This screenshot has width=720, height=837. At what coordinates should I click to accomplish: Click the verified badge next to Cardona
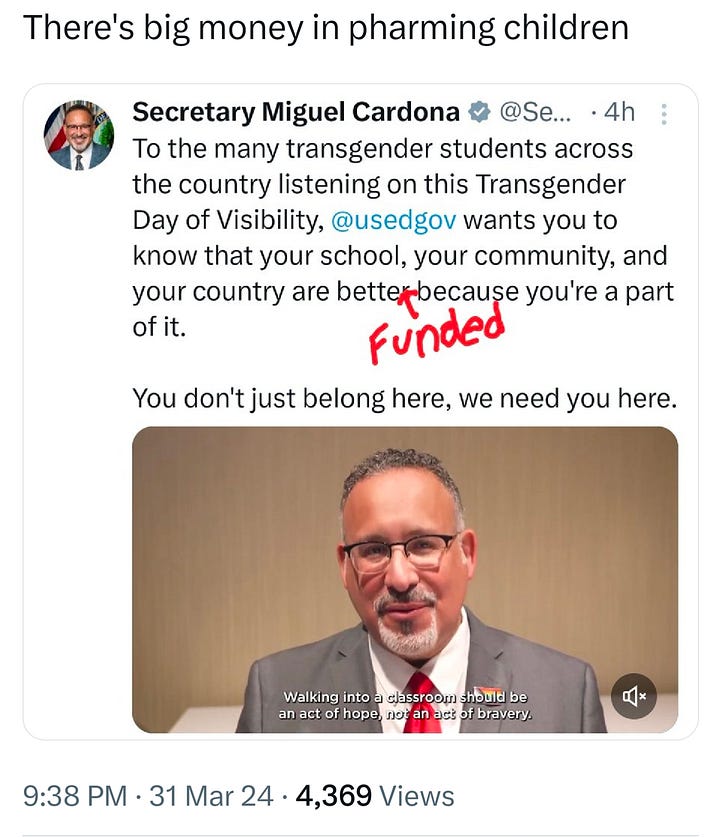[x=479, y=112]
